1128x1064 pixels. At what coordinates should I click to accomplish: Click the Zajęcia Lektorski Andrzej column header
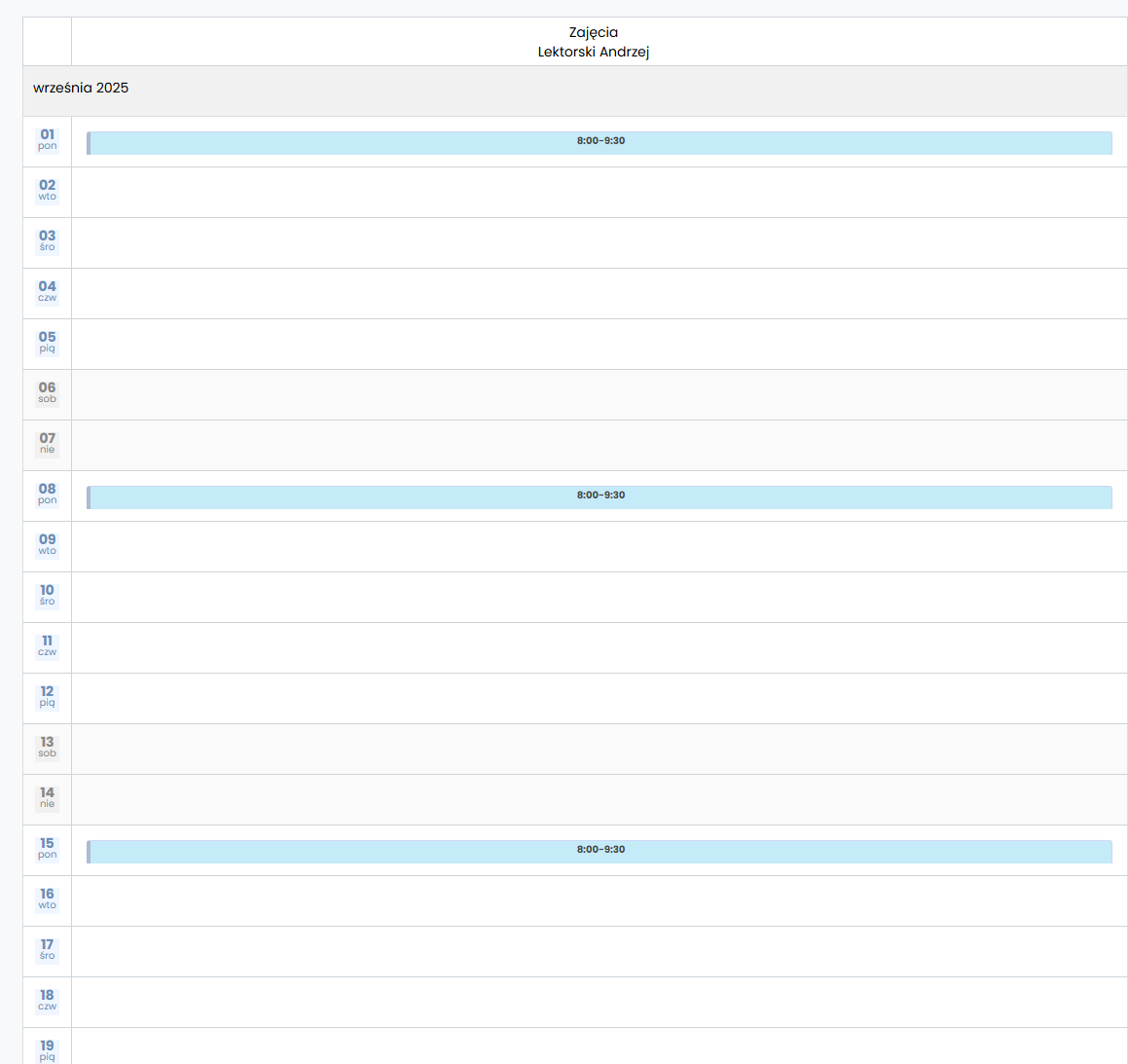point(594,42)
